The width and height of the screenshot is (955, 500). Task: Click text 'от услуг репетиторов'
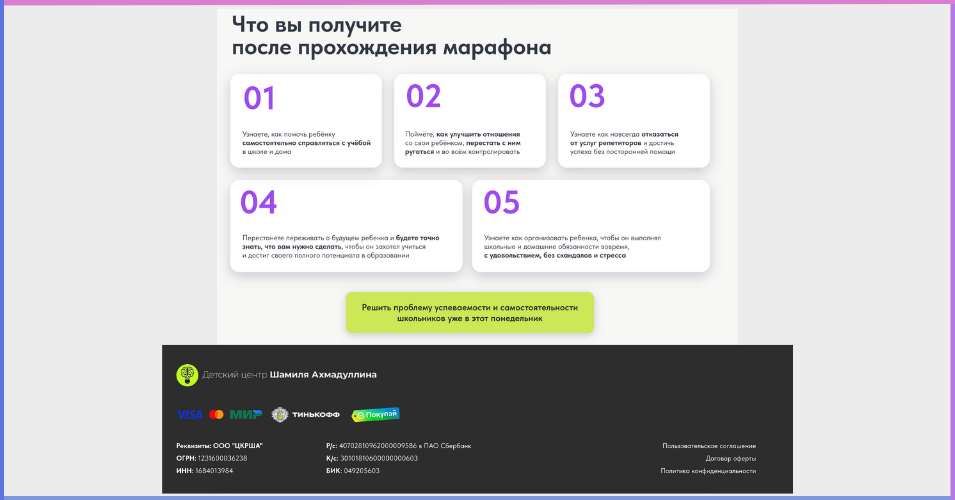605,143
